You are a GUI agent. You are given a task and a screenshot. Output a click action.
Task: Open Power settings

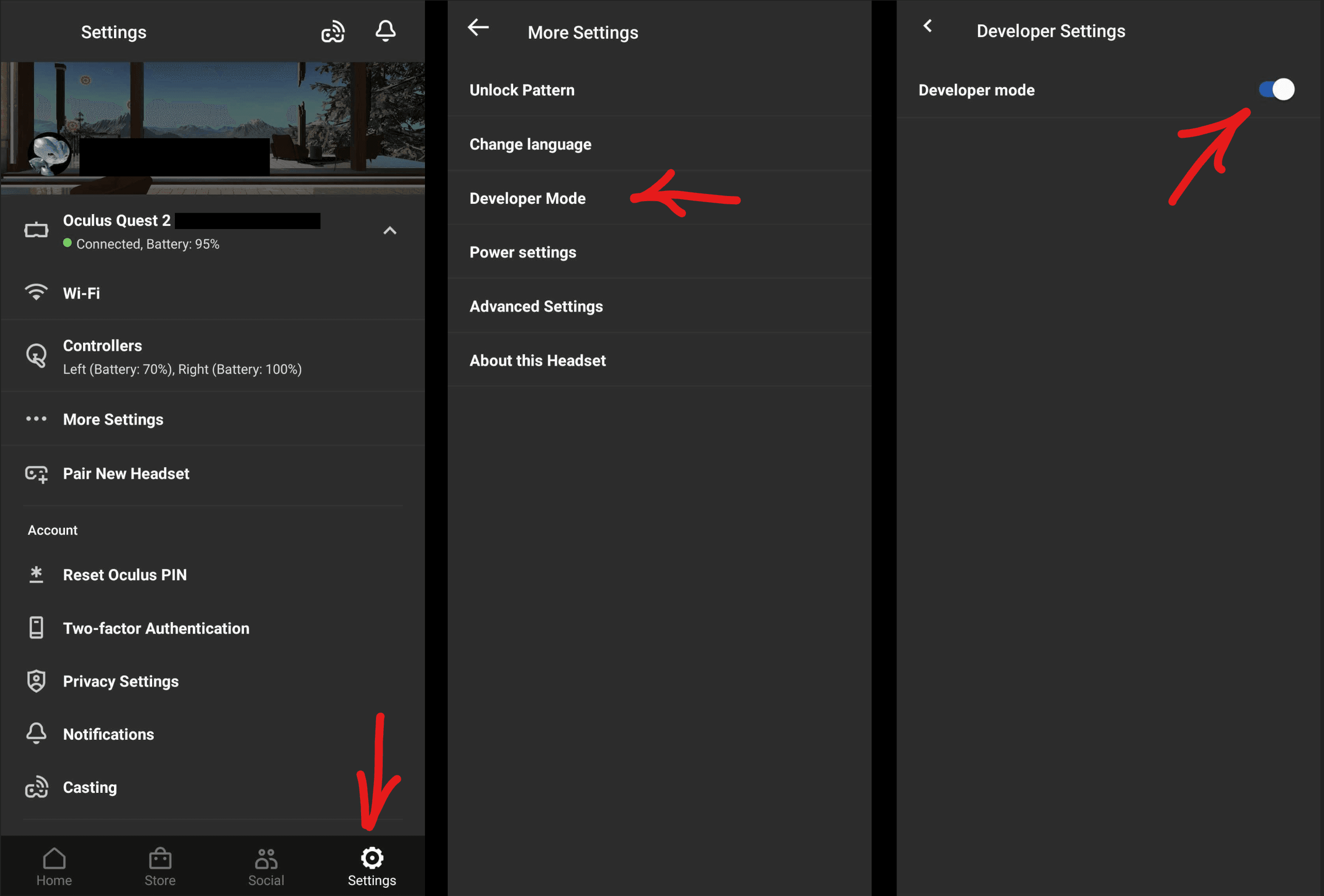point(659,252)
